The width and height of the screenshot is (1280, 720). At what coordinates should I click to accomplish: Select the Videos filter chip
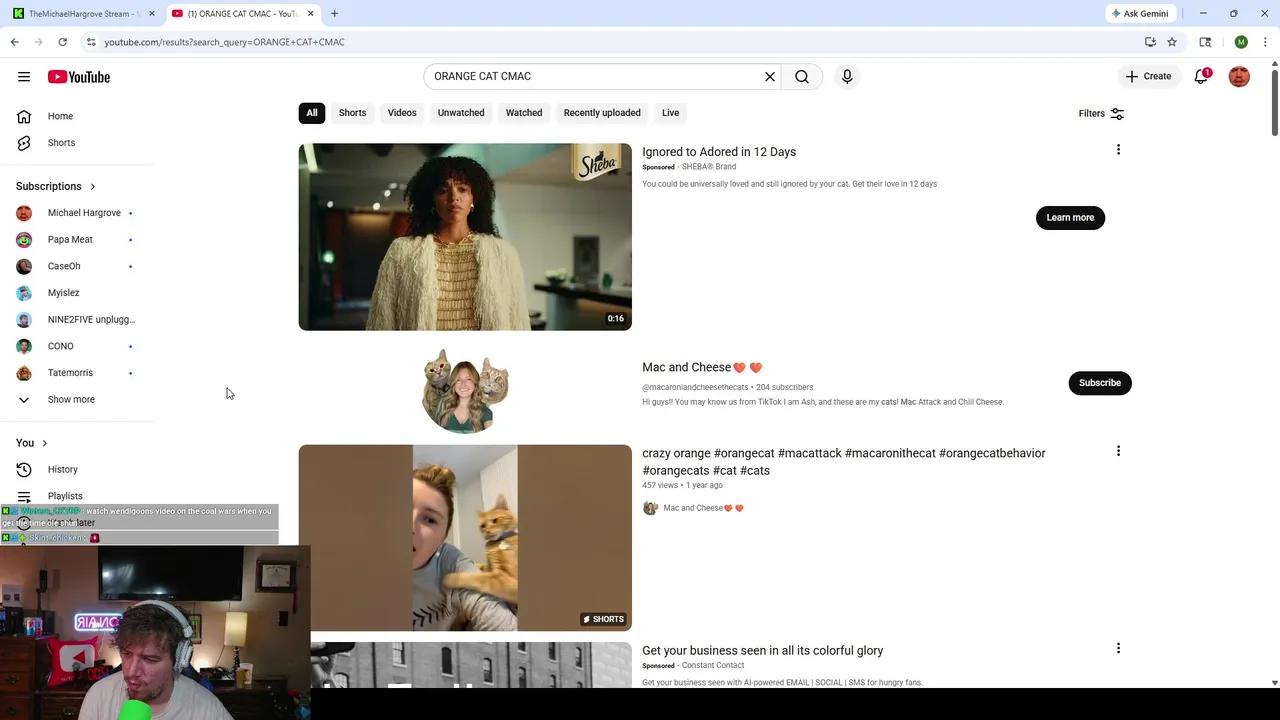tap(402, 113)
